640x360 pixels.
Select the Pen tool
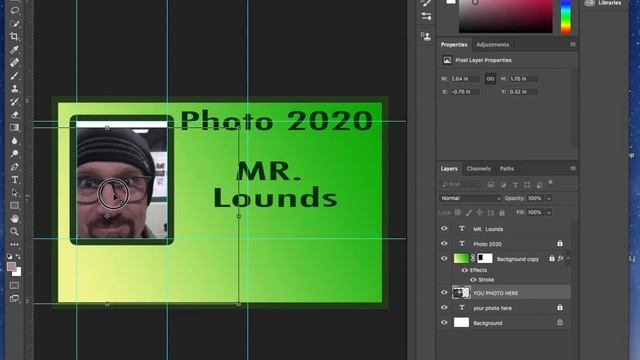coord(15,167)
